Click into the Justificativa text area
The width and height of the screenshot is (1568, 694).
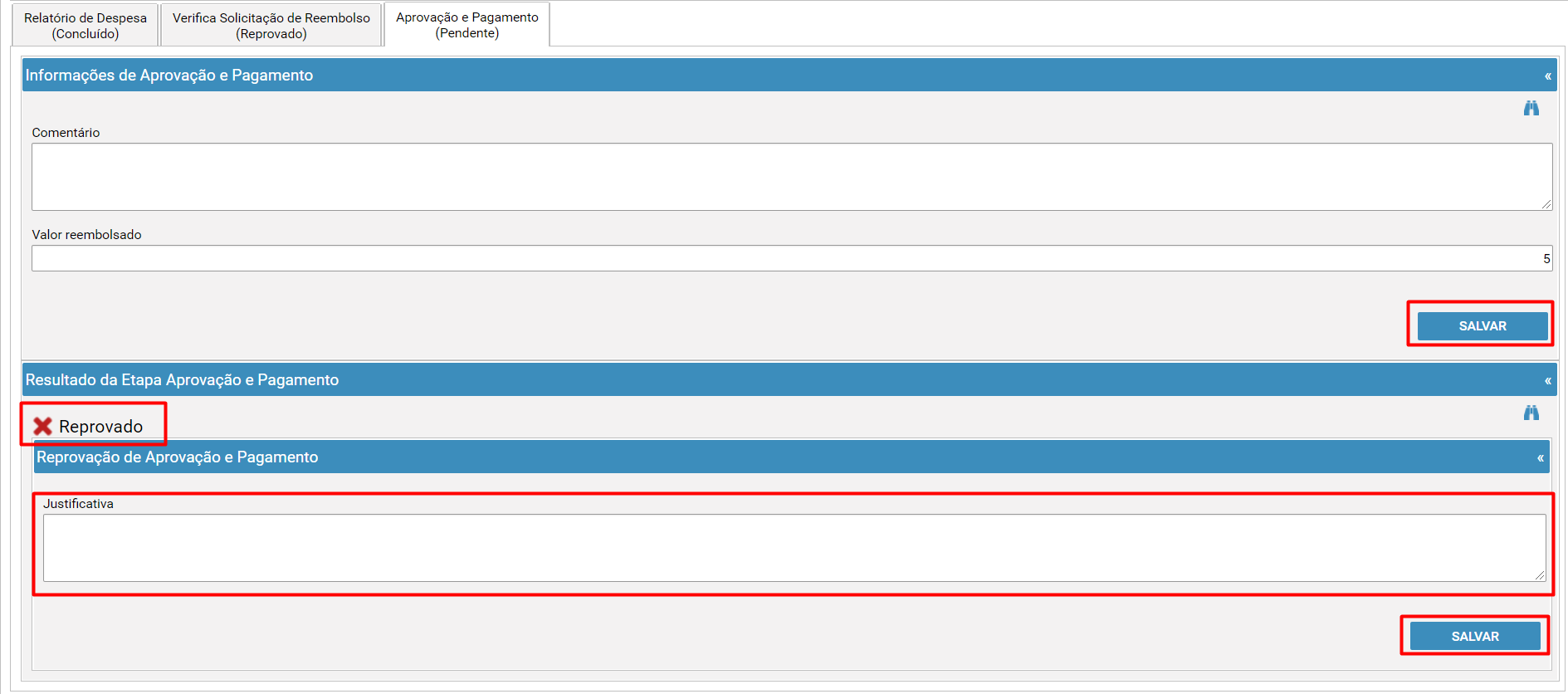click(x=794, y=548)
